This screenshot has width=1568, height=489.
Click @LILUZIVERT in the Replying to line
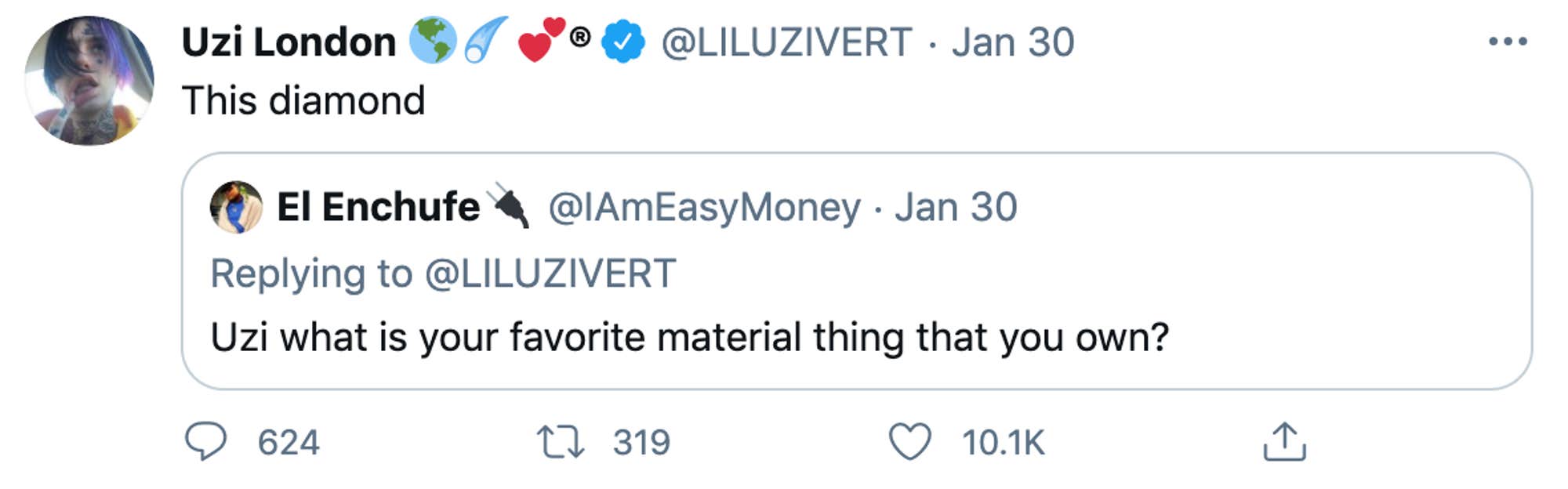550,273
